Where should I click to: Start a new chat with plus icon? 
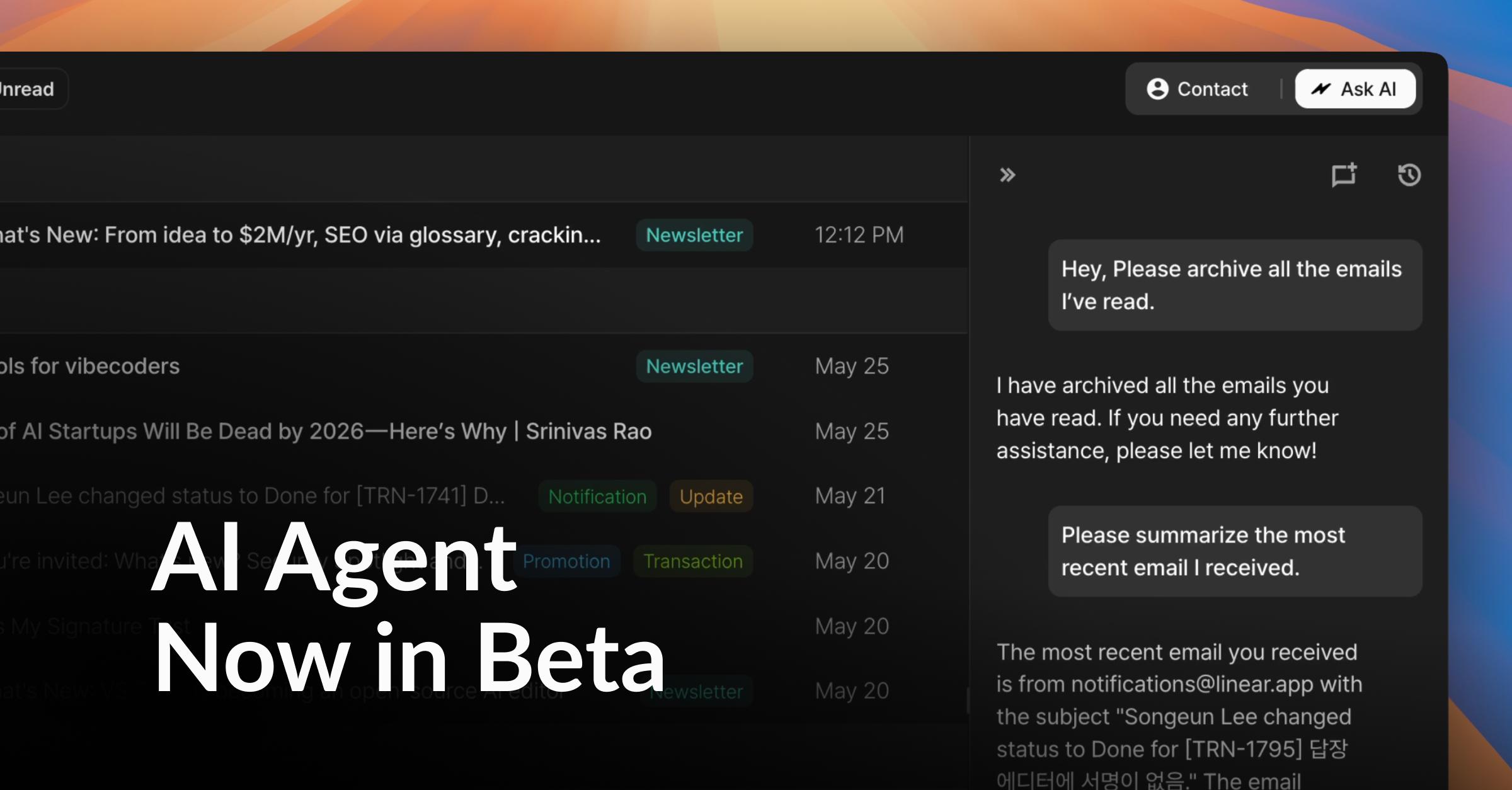(x=1344, y=175)
